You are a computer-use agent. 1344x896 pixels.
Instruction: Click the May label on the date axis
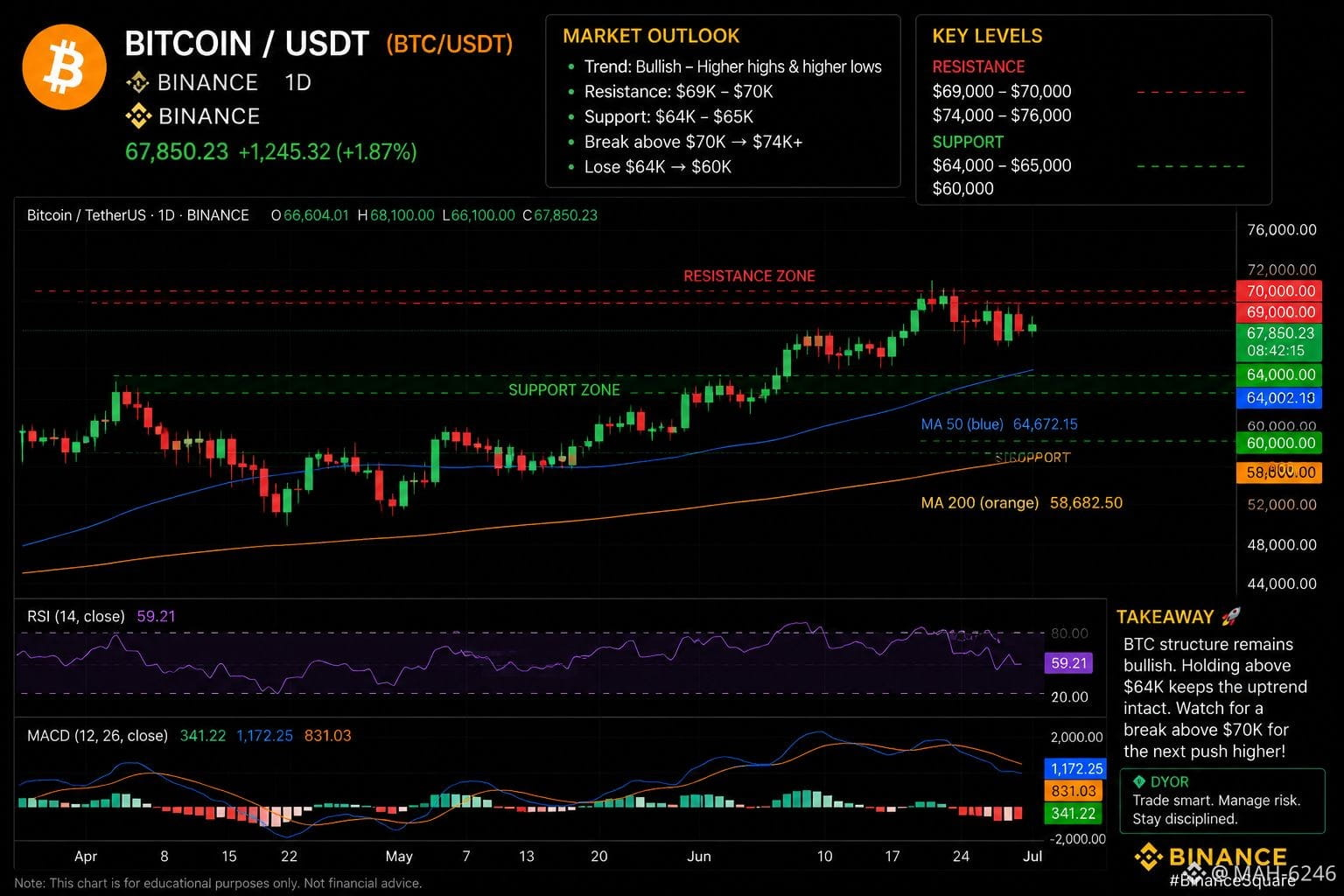[x=399, y=856]
